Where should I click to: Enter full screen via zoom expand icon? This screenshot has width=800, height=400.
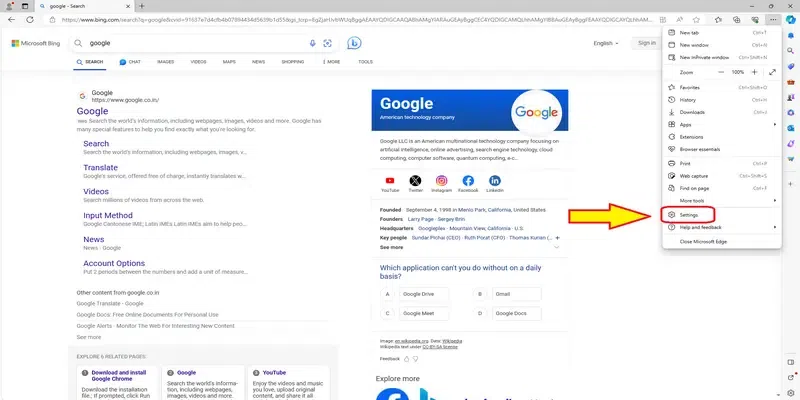[x=772, y=72]
